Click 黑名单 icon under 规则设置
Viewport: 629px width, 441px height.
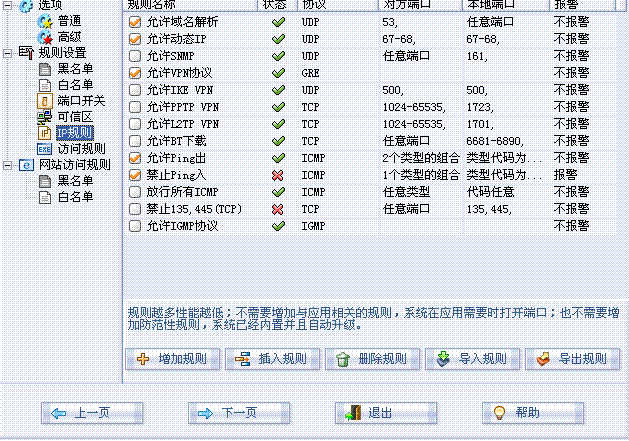(x=45, y=69)
